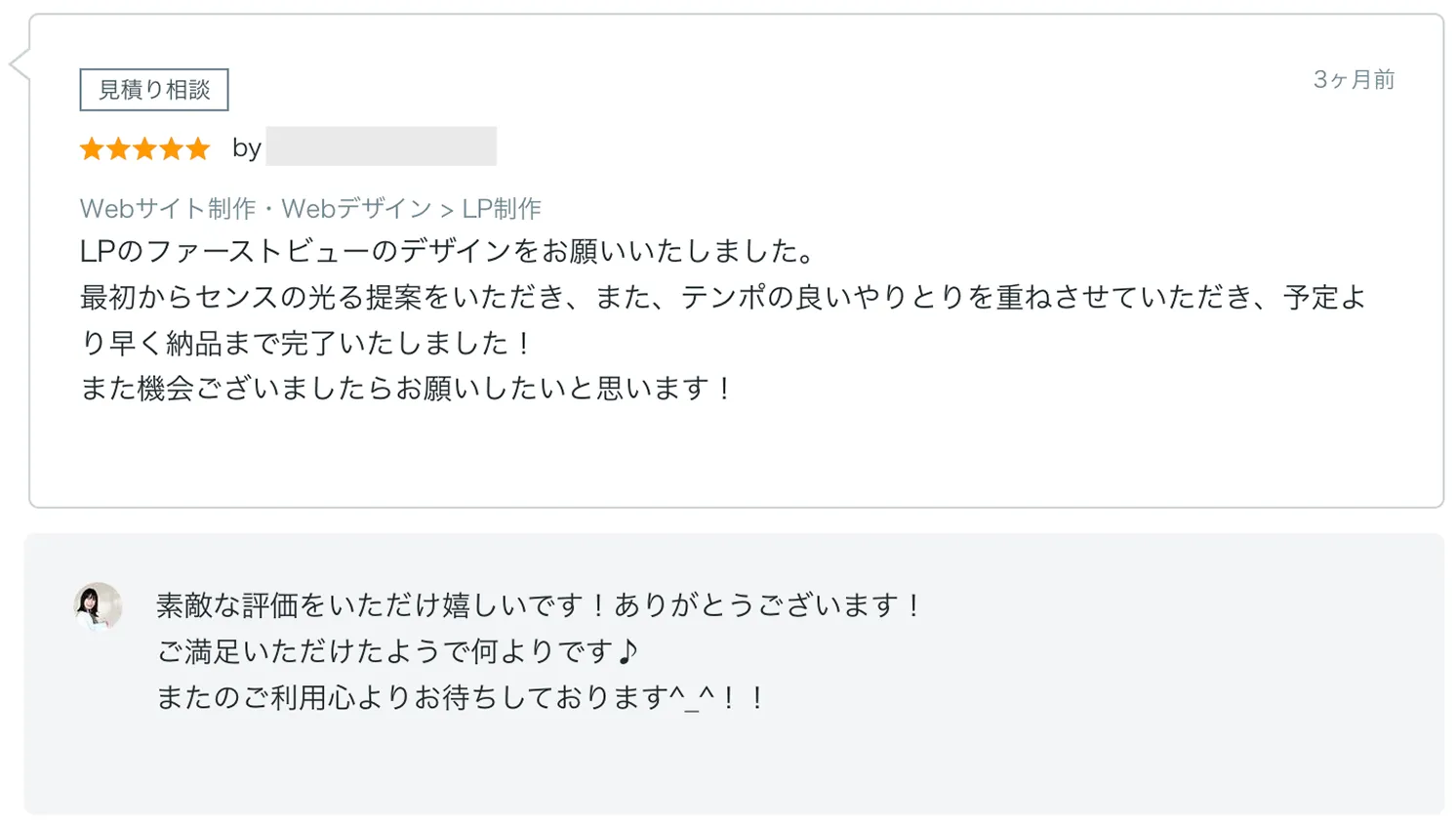Image resolution: width=1456 pixels, height=829 pixels.
Task: Open the Webサイト制作・Webデザイン category link
Action: (256, 209)
